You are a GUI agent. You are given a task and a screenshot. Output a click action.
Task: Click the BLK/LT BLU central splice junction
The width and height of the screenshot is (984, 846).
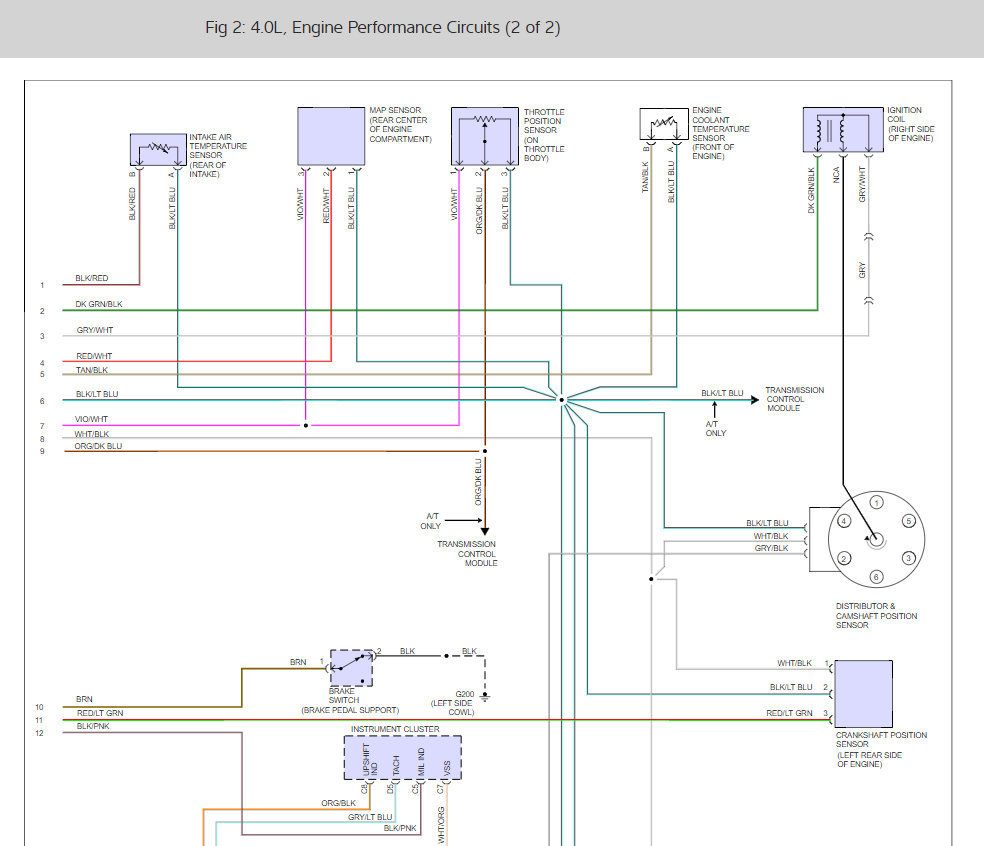click(562, 400)
